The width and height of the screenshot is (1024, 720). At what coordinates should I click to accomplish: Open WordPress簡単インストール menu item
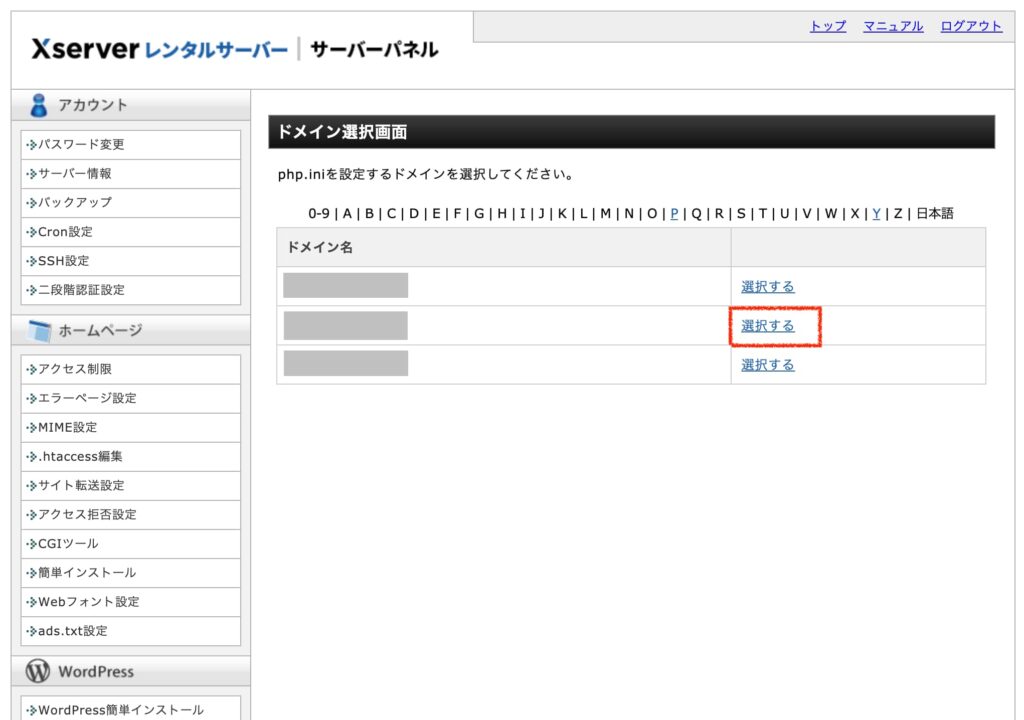(131, 710)
